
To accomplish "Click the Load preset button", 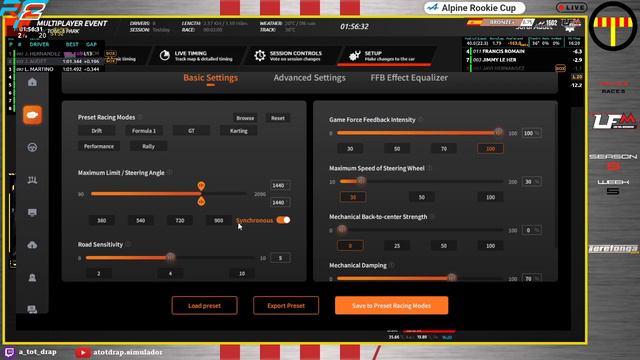I will point(204,305).
